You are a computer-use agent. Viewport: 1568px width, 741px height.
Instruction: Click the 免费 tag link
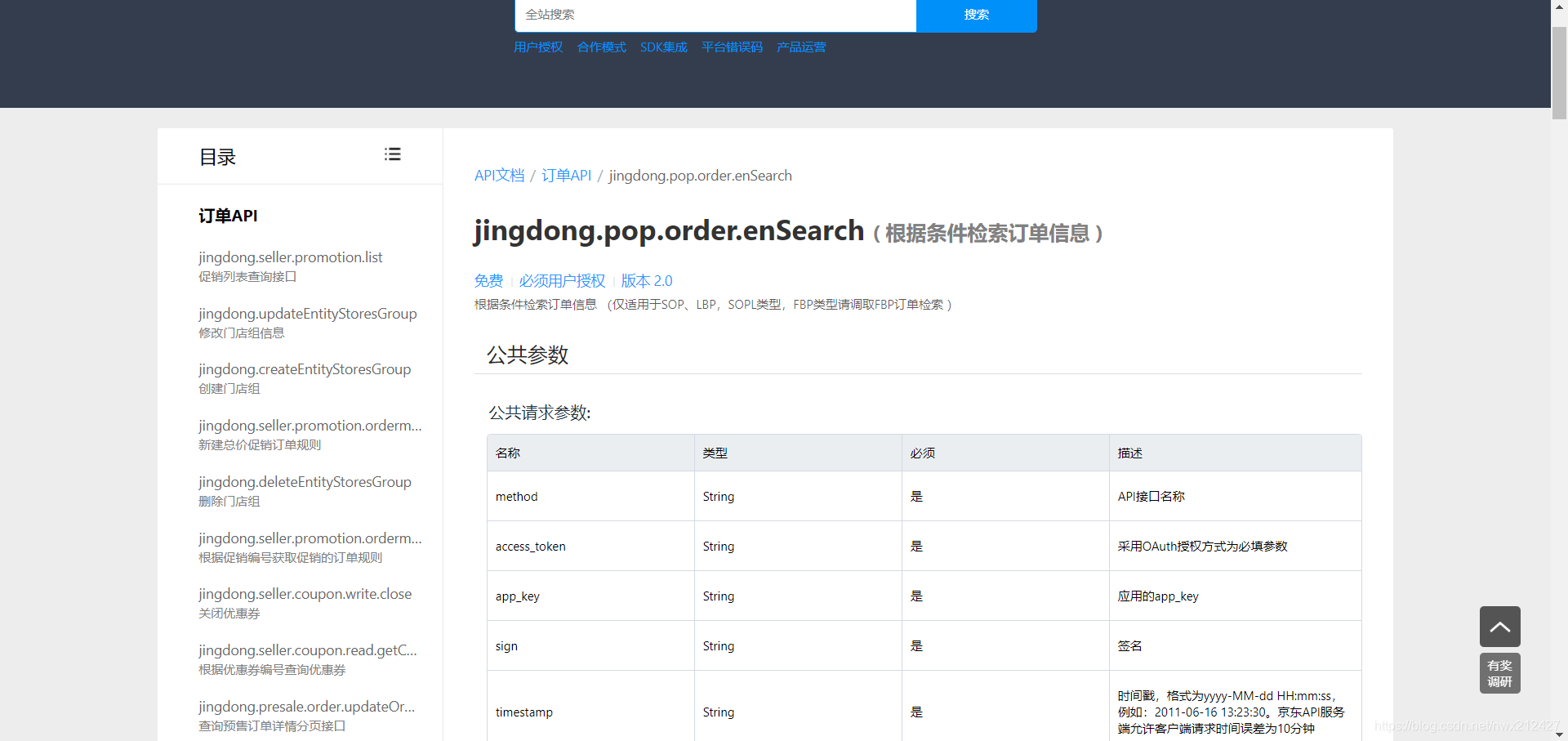[x=488, y=281]
